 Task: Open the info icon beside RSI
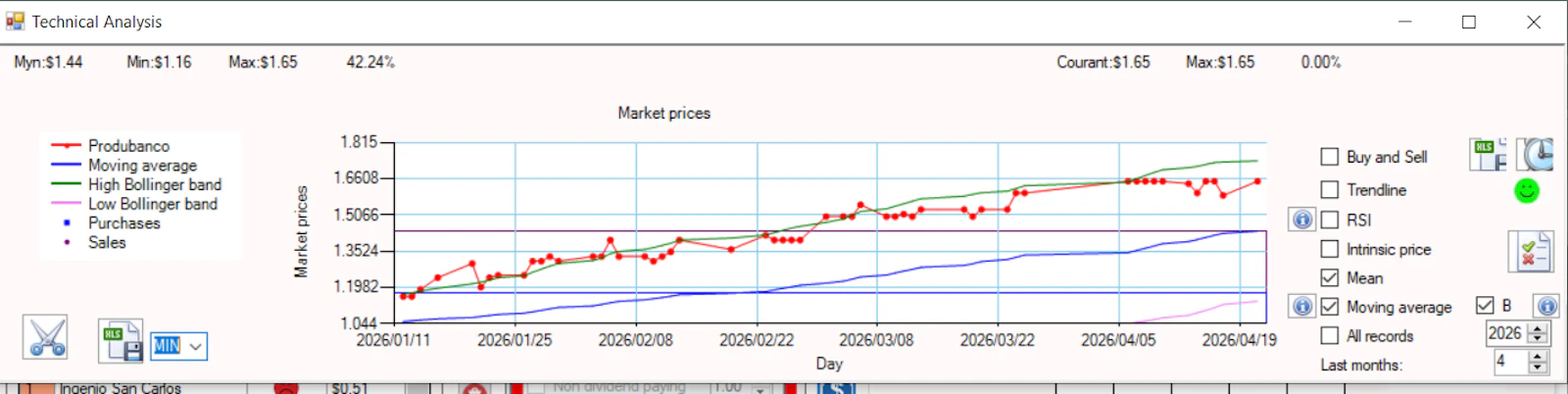tap(1302, 220)
